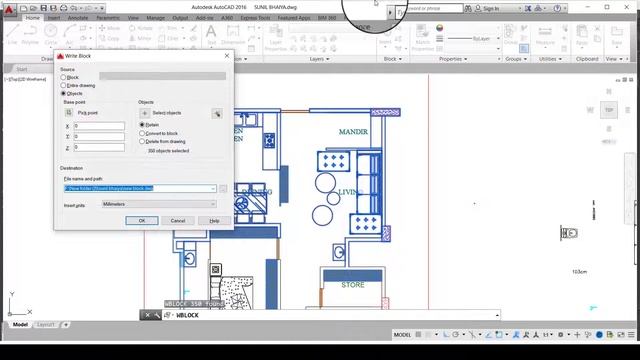Screen dimensions: 640x360
Task: Toggle the grid display in status bar
Action: (418, 334)
